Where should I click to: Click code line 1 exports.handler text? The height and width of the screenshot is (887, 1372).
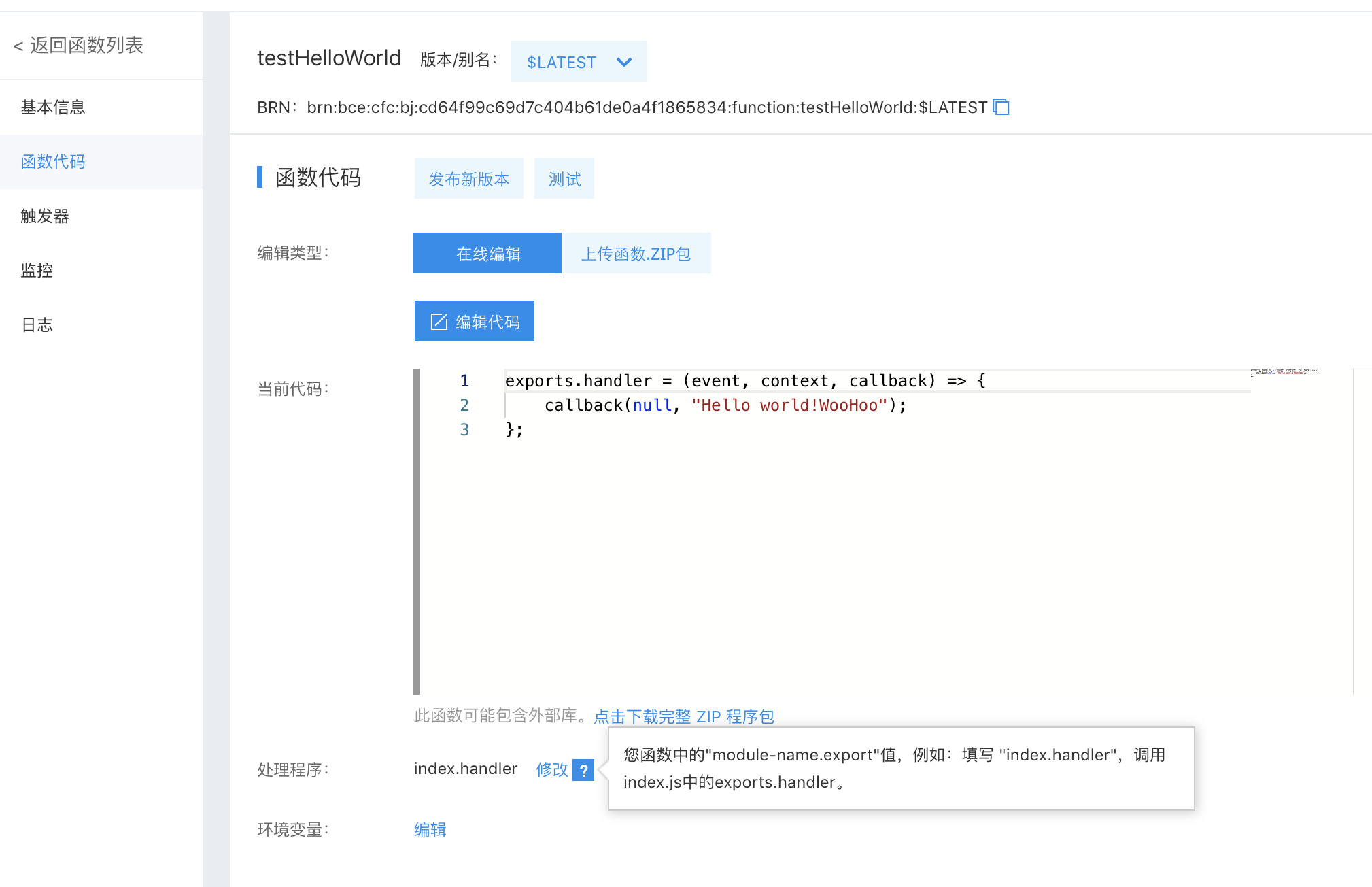(745, 381)
